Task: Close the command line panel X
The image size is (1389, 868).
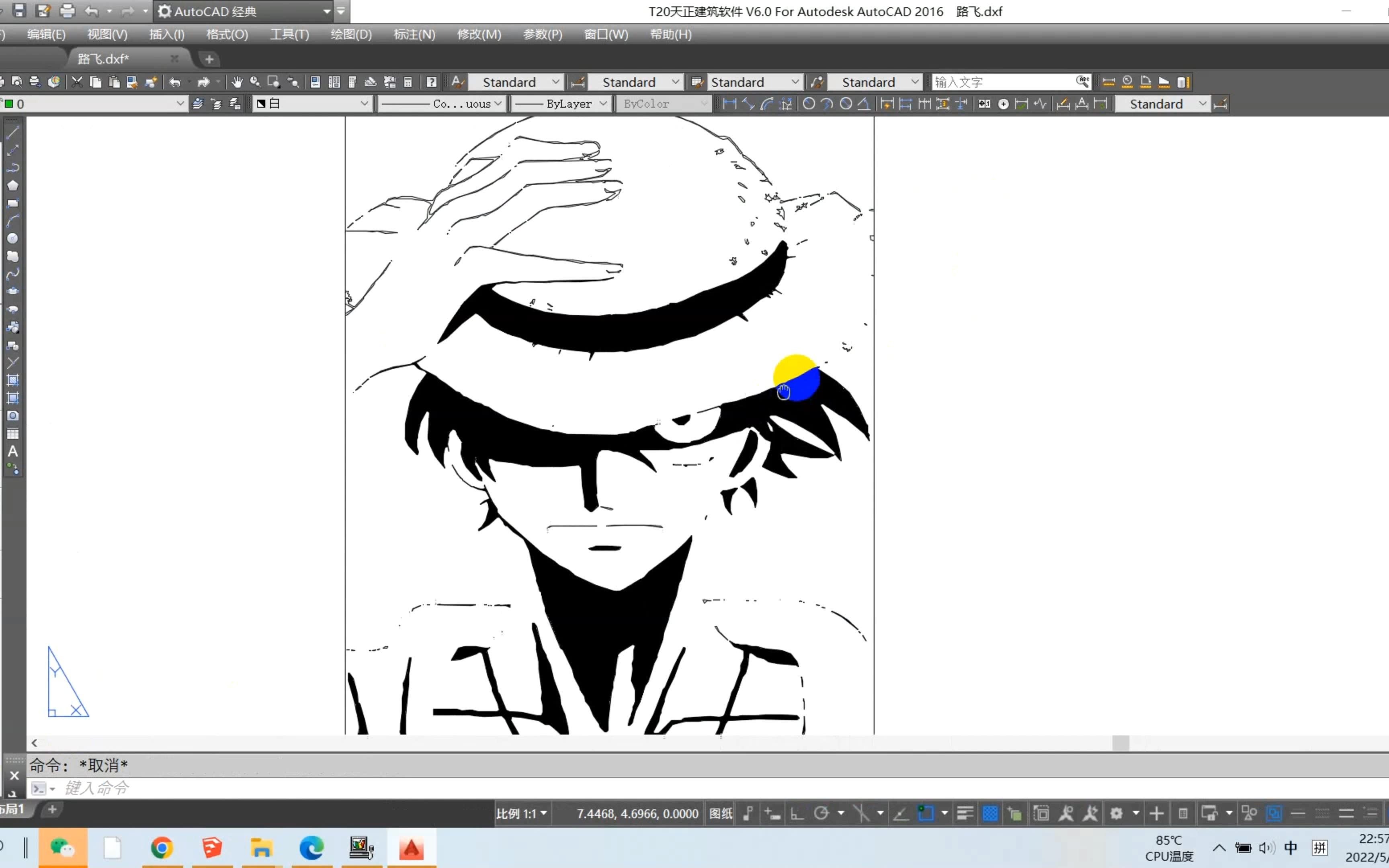Action: click(14, 776)
